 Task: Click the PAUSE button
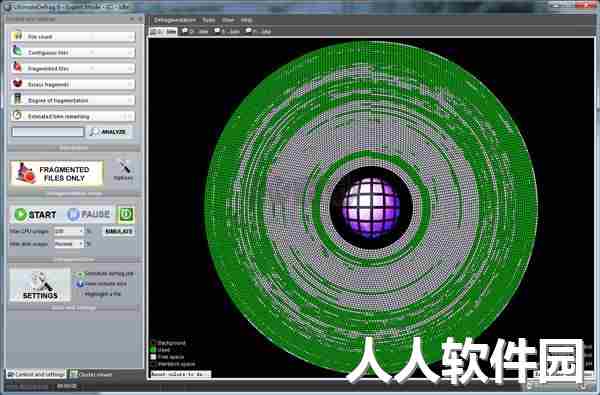click(x=89, y=214)
